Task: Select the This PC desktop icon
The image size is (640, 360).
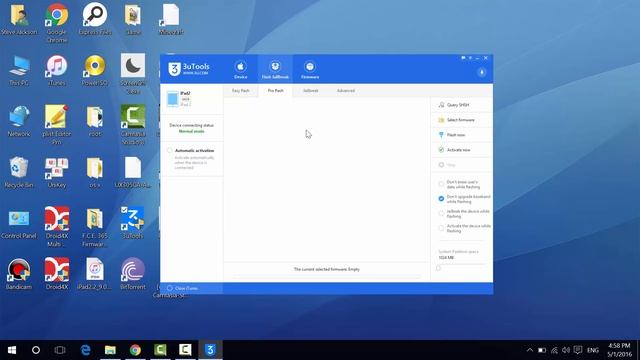Action: (x=19, y=70)
